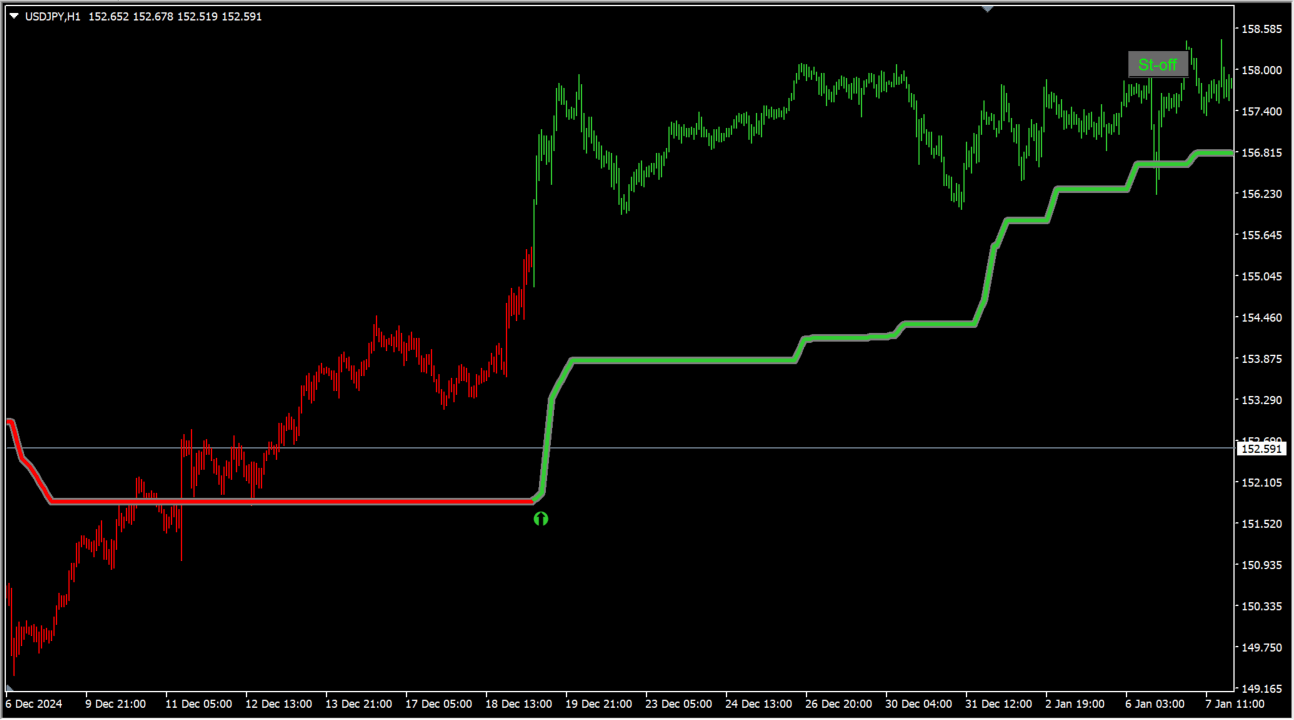Click the 26 Dec 20:00 time label
The width and height of the screenshot is (1294, 720).
click(x=838, y=704)
